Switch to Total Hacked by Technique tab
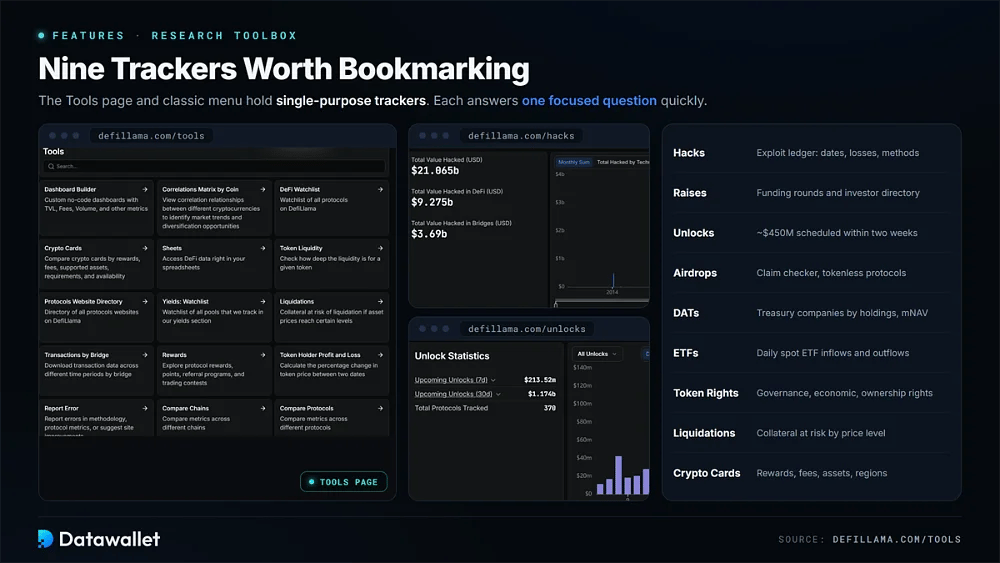This screenshot has height=563, width=1000. 622,162
